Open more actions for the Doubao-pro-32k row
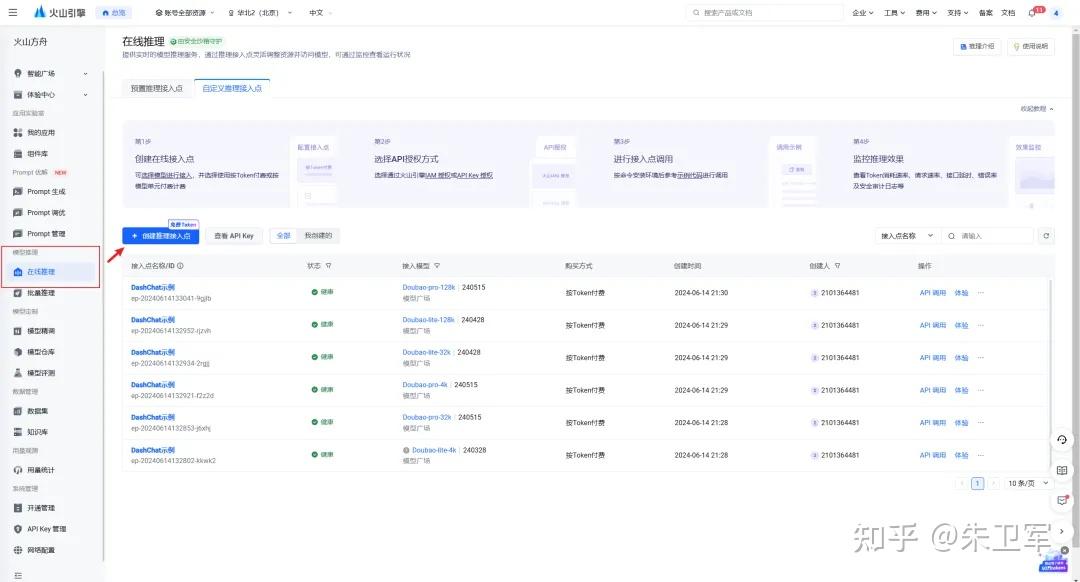This screenshot has width=1080, height=582. pos(981,422)
